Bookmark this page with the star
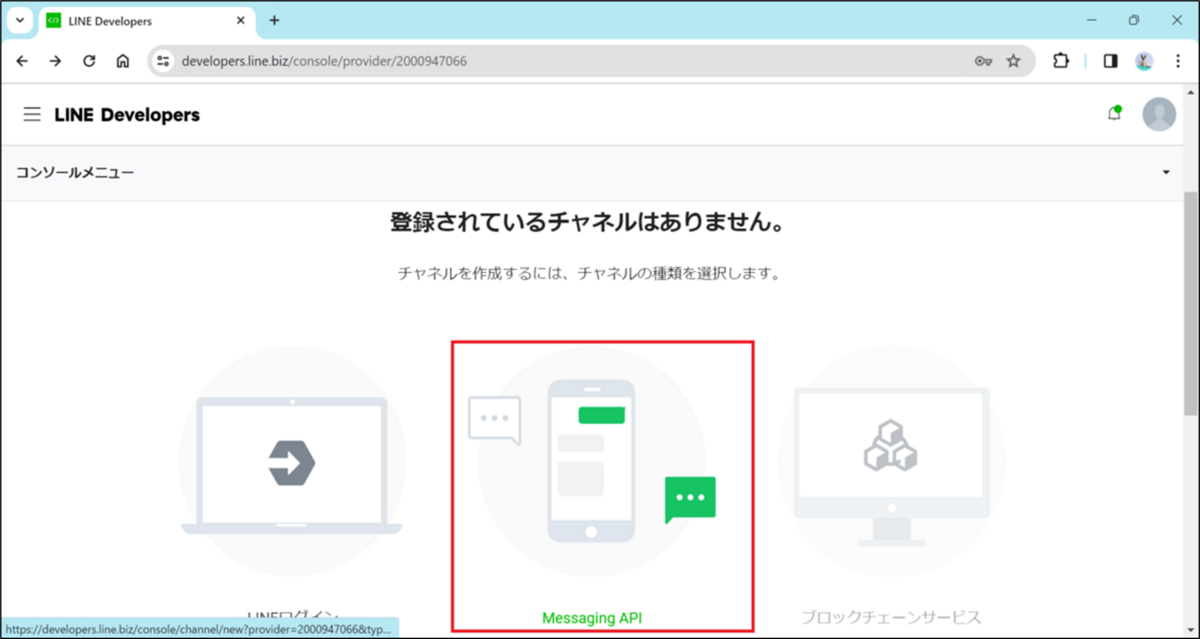 pos(1013,61)
